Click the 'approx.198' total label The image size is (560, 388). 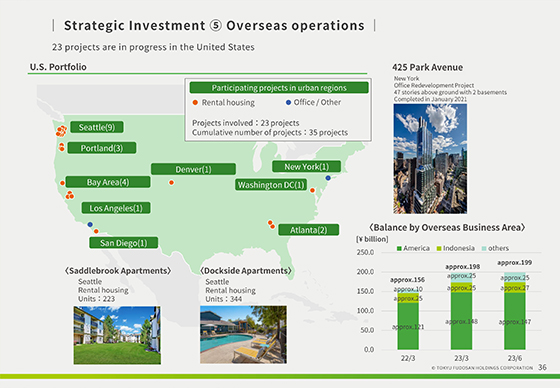pos(462,267)
